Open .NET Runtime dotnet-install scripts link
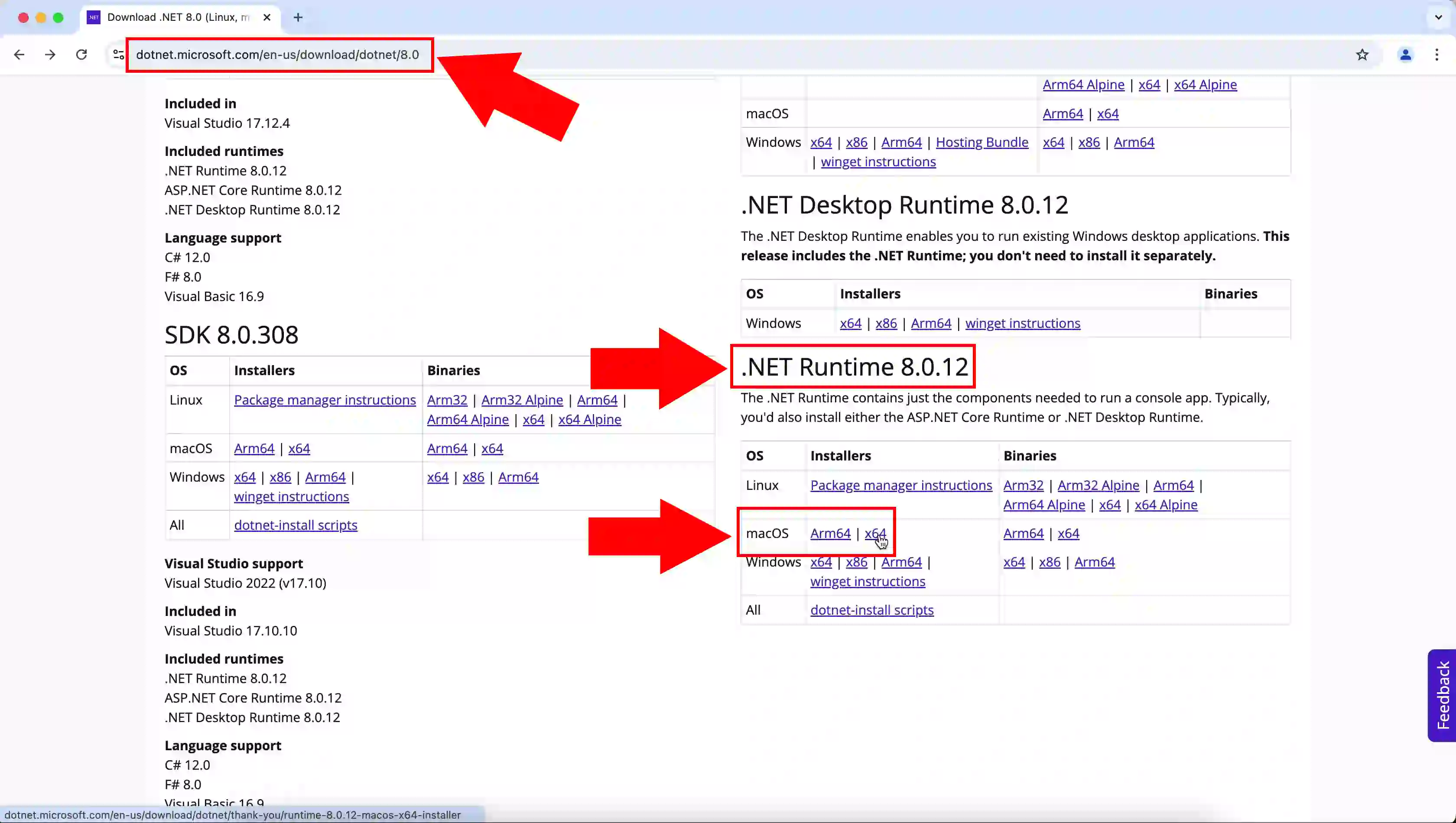 coord(872,610)
